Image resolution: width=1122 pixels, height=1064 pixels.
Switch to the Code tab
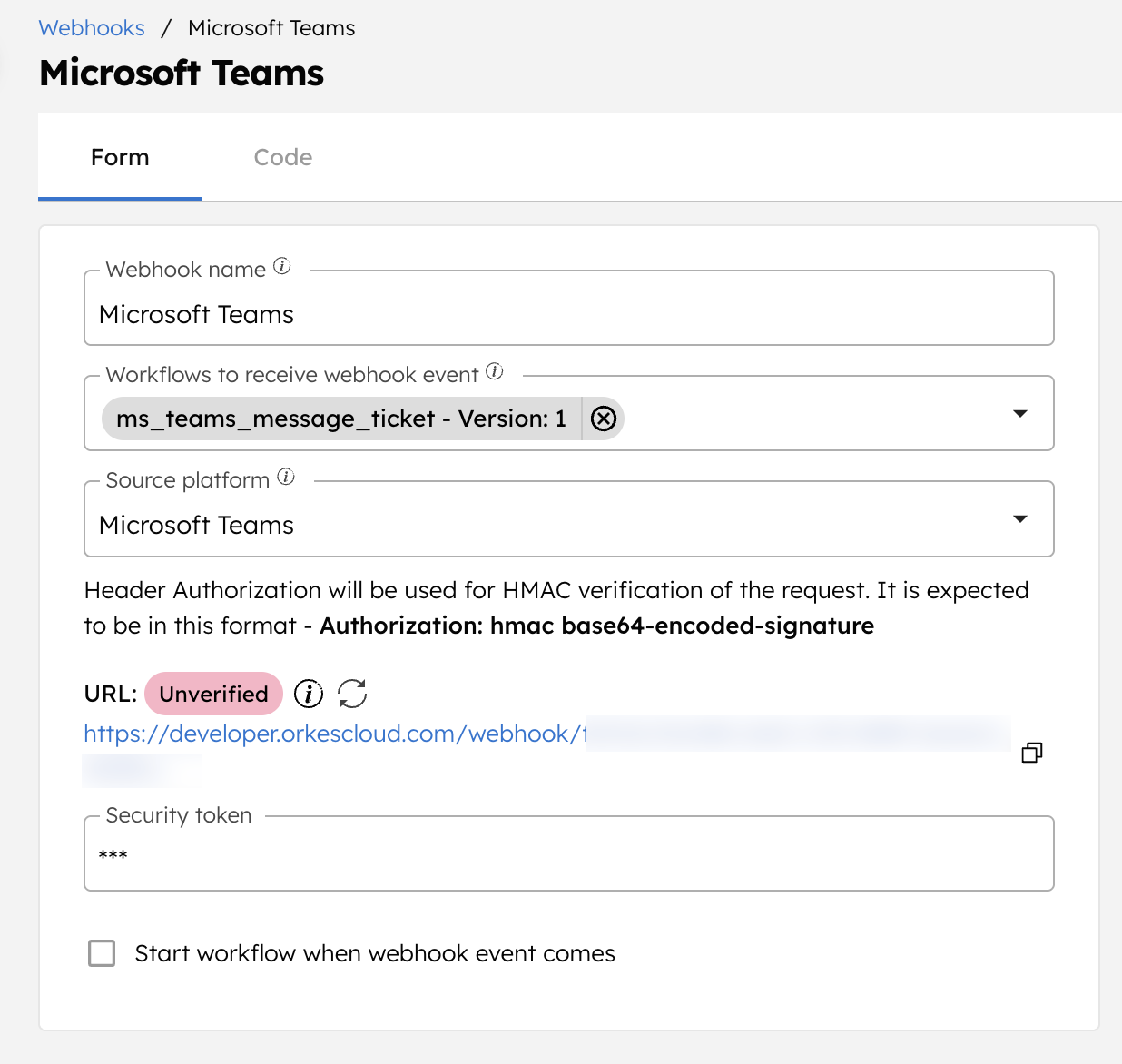(282, 157)
